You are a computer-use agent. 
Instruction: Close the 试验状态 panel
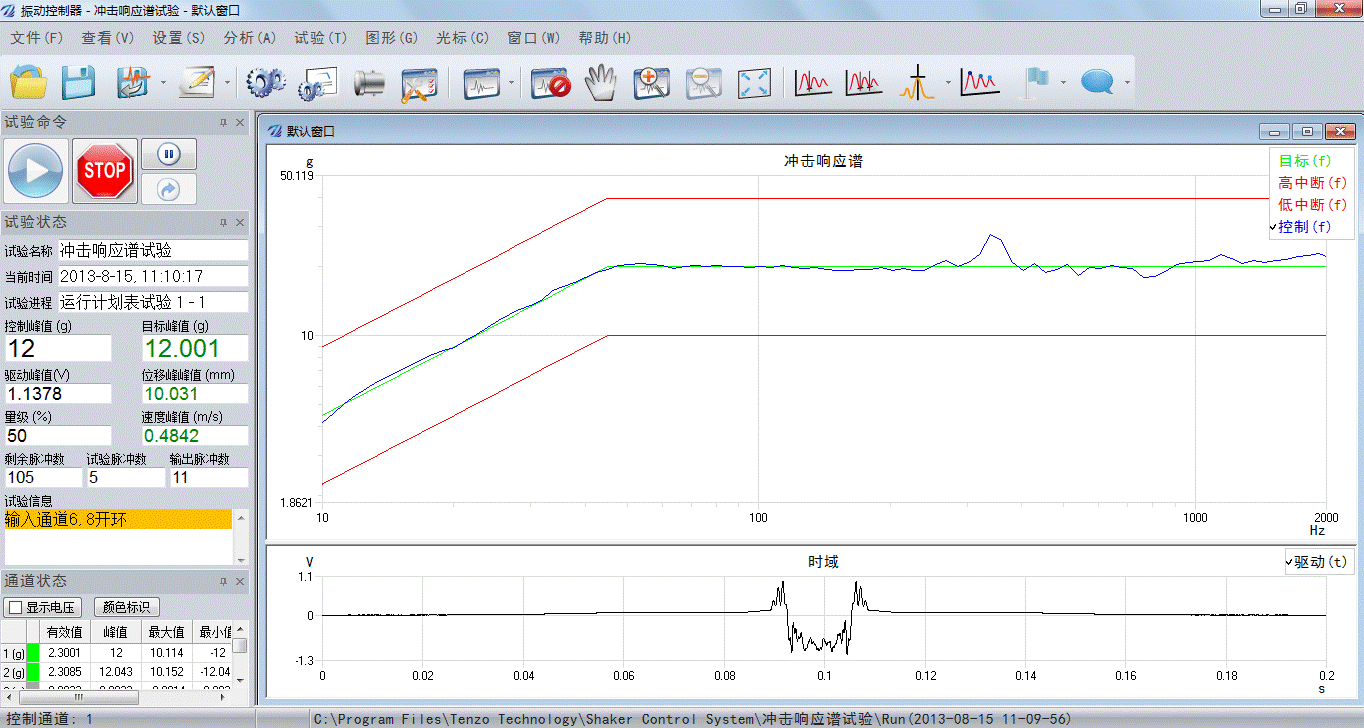240,222
